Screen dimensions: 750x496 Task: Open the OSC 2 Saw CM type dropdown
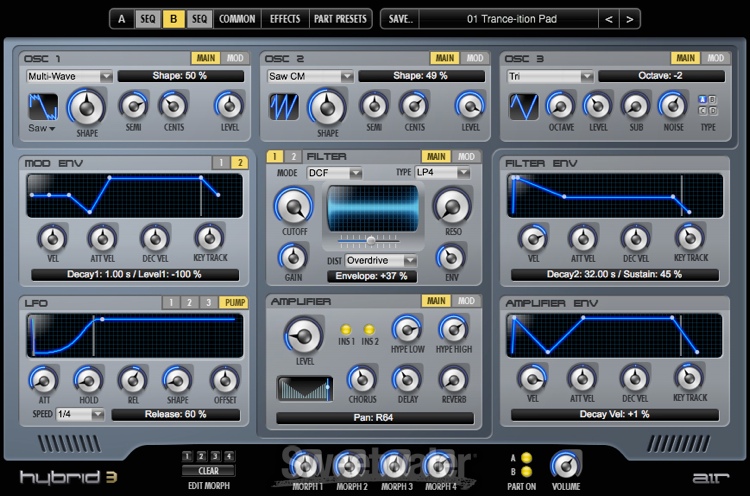[x=310, y=76]
